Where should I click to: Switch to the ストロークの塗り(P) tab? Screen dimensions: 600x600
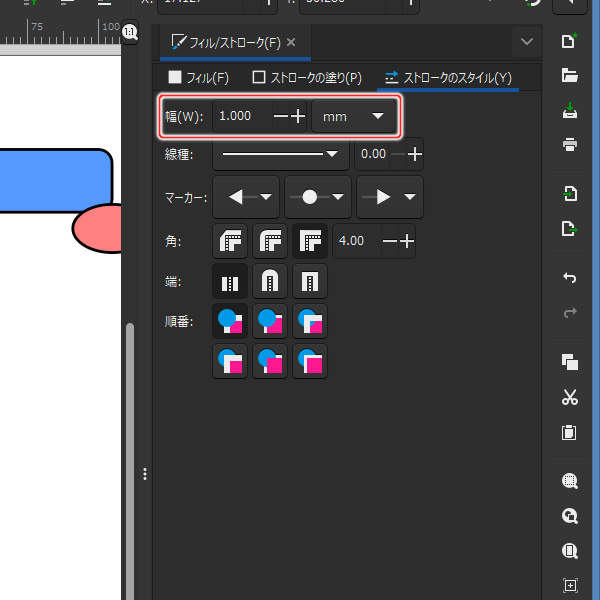point(307,78)
